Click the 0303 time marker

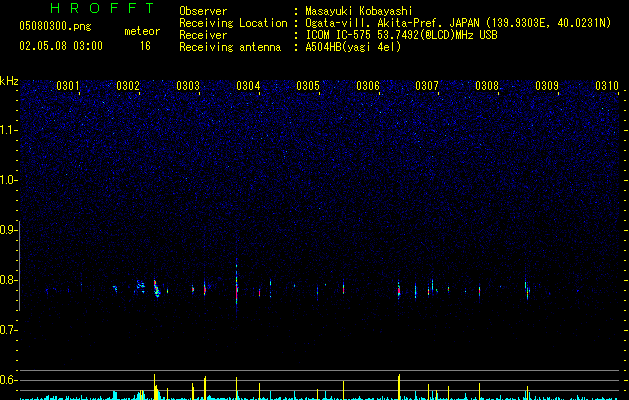[188, 86]
